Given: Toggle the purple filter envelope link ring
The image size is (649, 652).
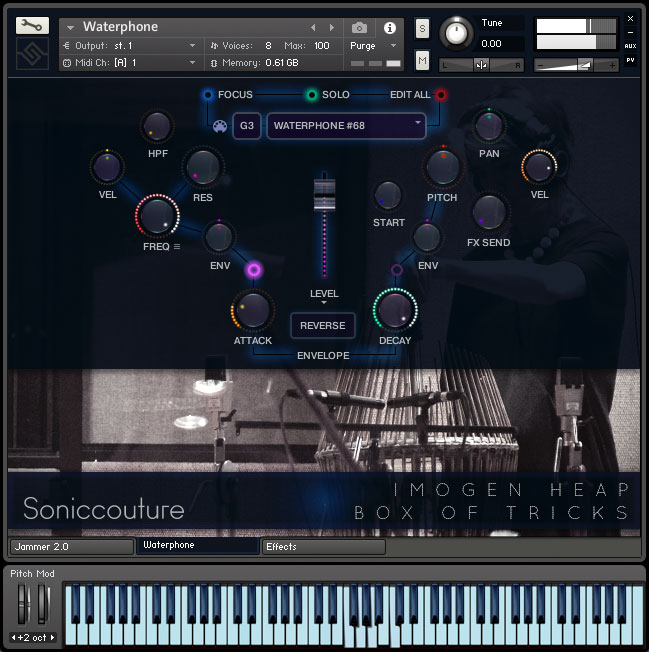Looking at the screenshot, I should tap(254, 270).
